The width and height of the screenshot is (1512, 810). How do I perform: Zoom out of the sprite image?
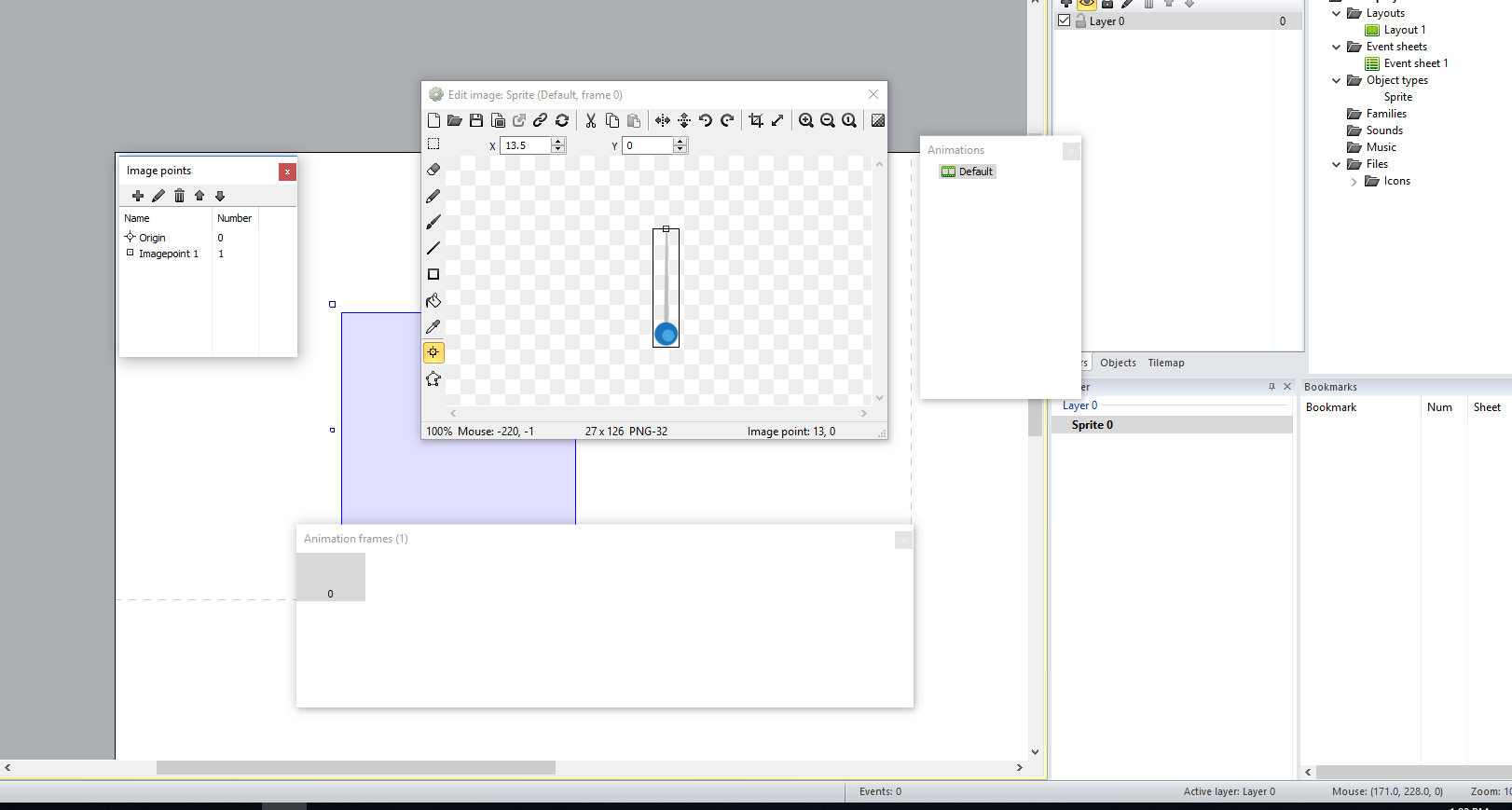pos(828,120)
